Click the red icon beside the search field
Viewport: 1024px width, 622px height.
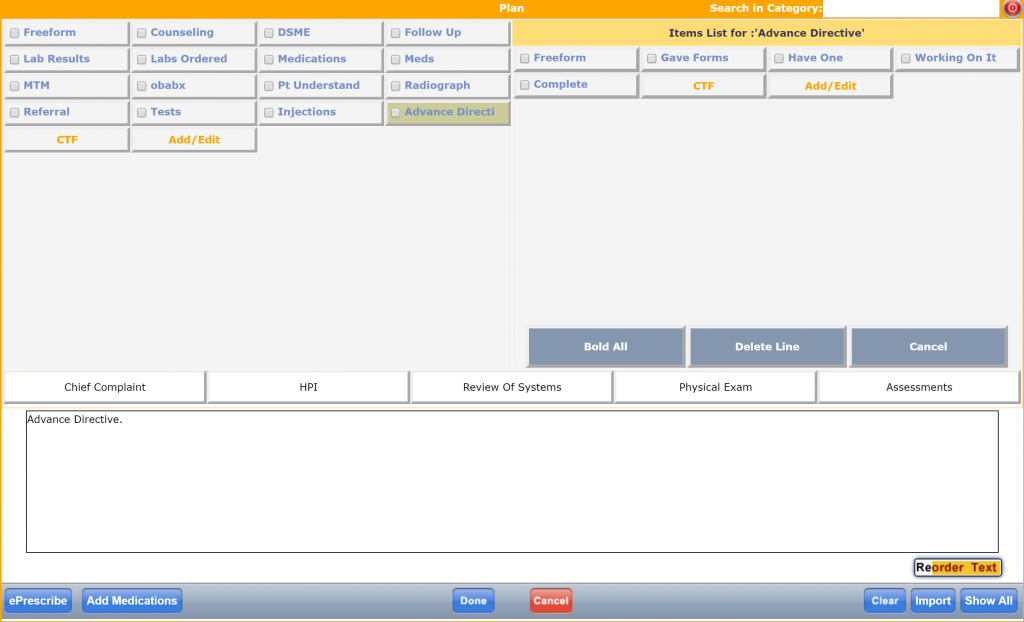1012,8
